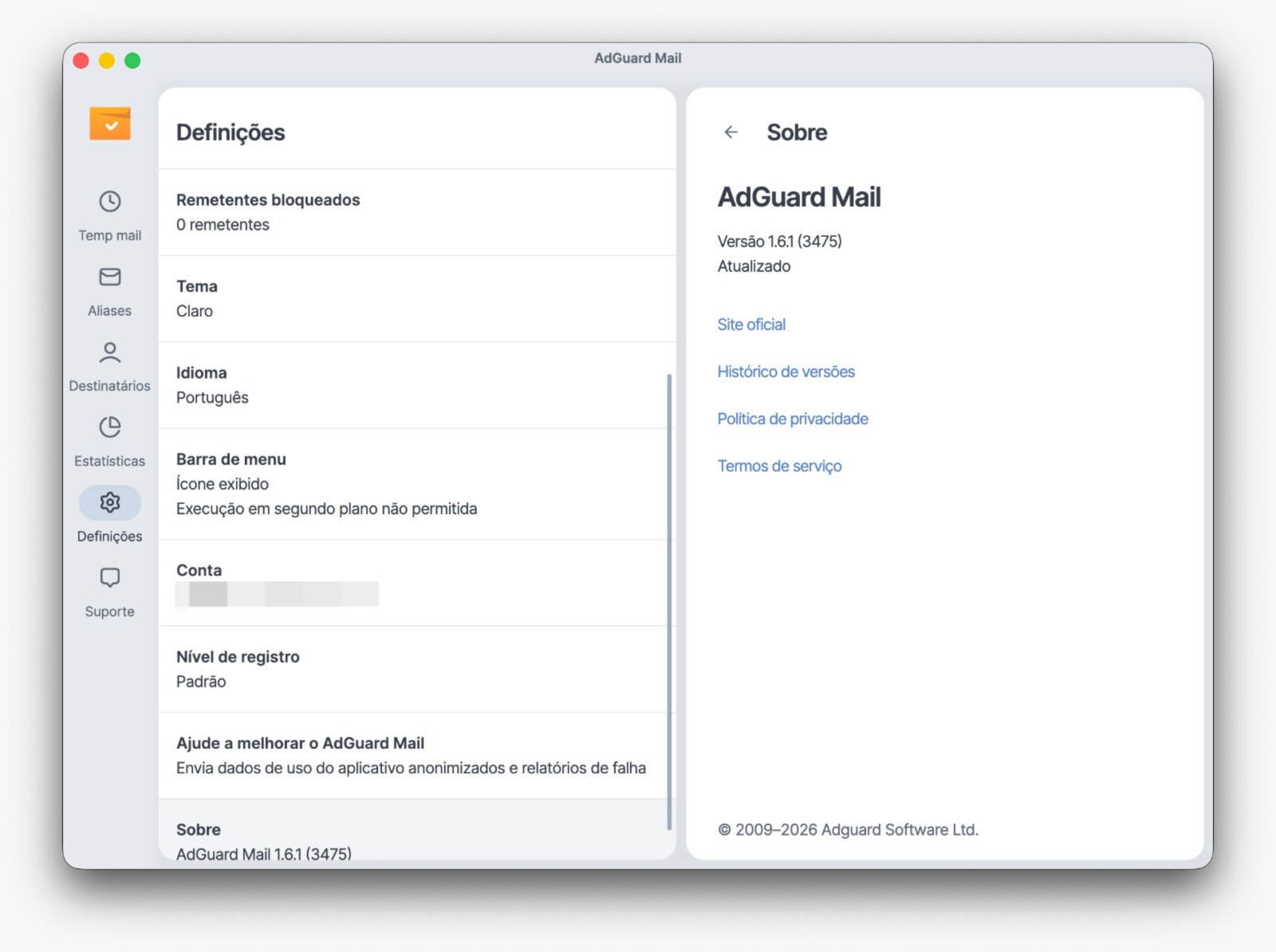This screenshot has height=952, width=1276.
Task: Click the Português language value
Action: 212,398
